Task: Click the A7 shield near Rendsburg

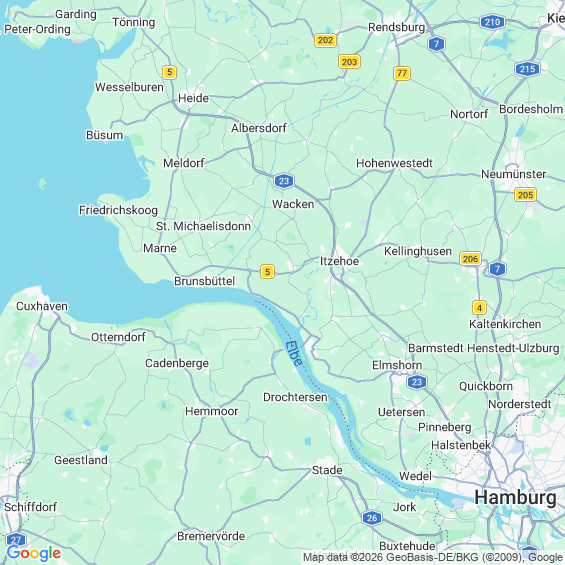Action: coord(437,44)
